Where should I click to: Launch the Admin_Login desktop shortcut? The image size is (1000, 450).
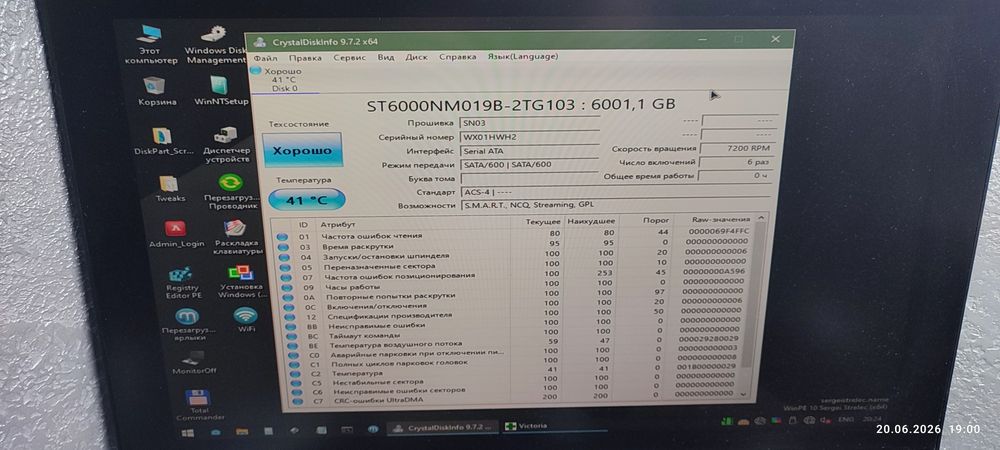pos(177,234)
